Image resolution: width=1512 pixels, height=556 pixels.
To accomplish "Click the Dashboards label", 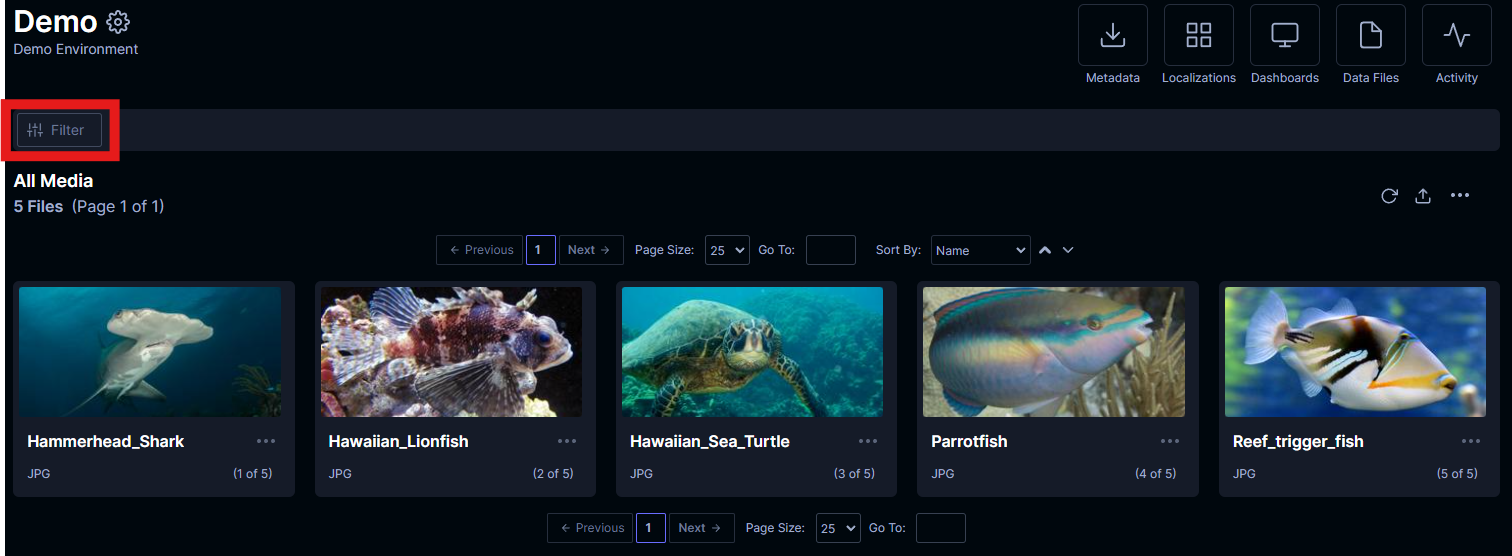I will pos(1285,78).
